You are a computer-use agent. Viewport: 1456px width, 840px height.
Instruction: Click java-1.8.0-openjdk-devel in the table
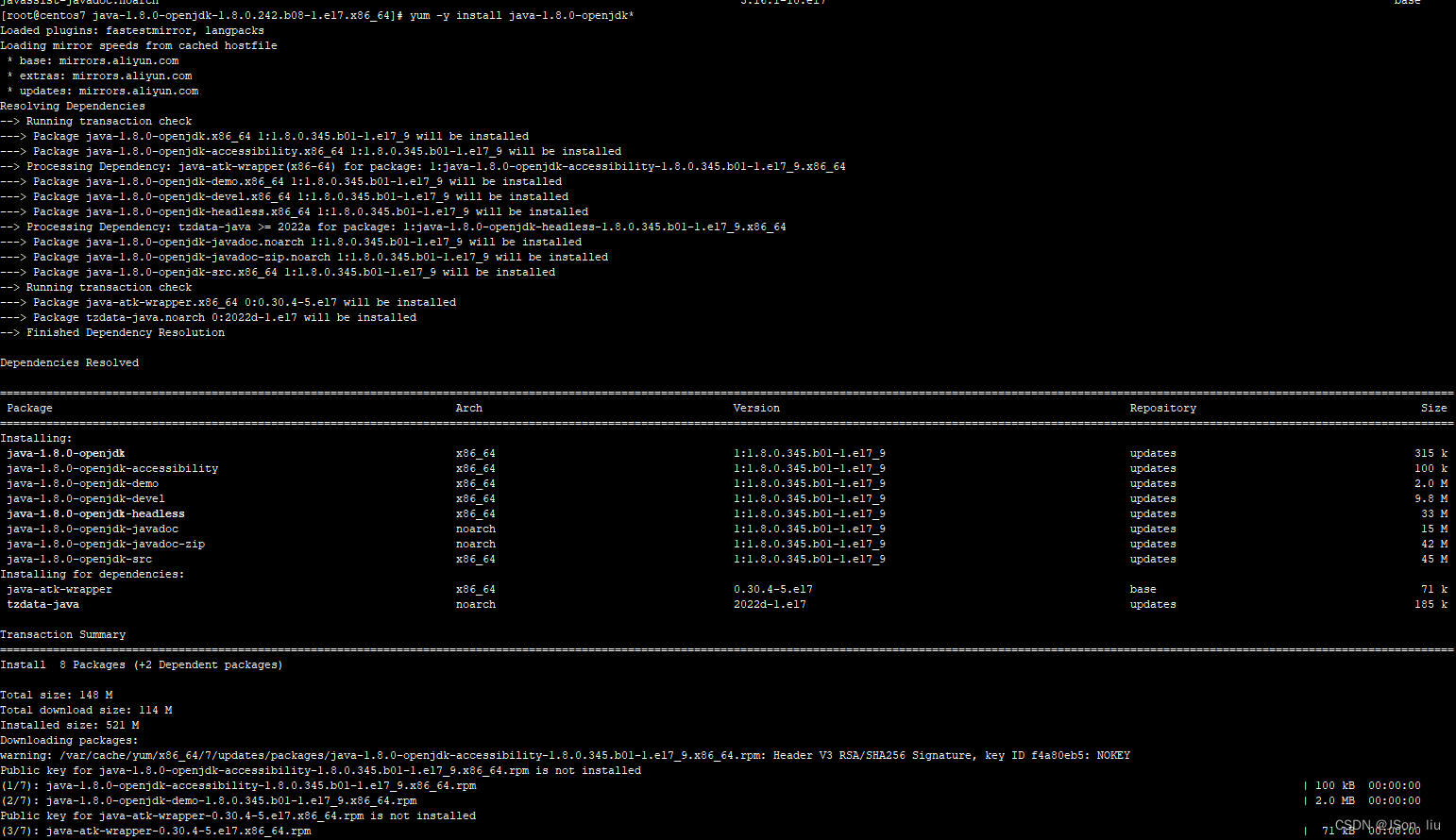click(x=86, y=499)
